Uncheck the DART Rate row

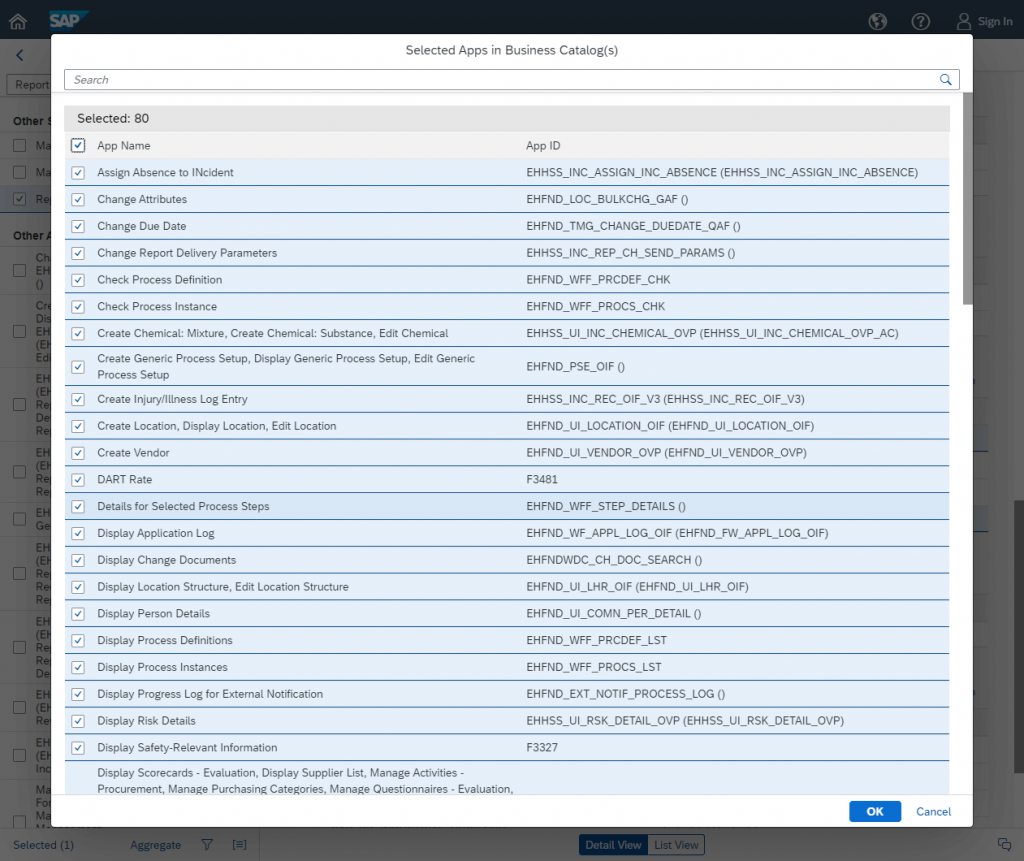click(x=78, y=479)
